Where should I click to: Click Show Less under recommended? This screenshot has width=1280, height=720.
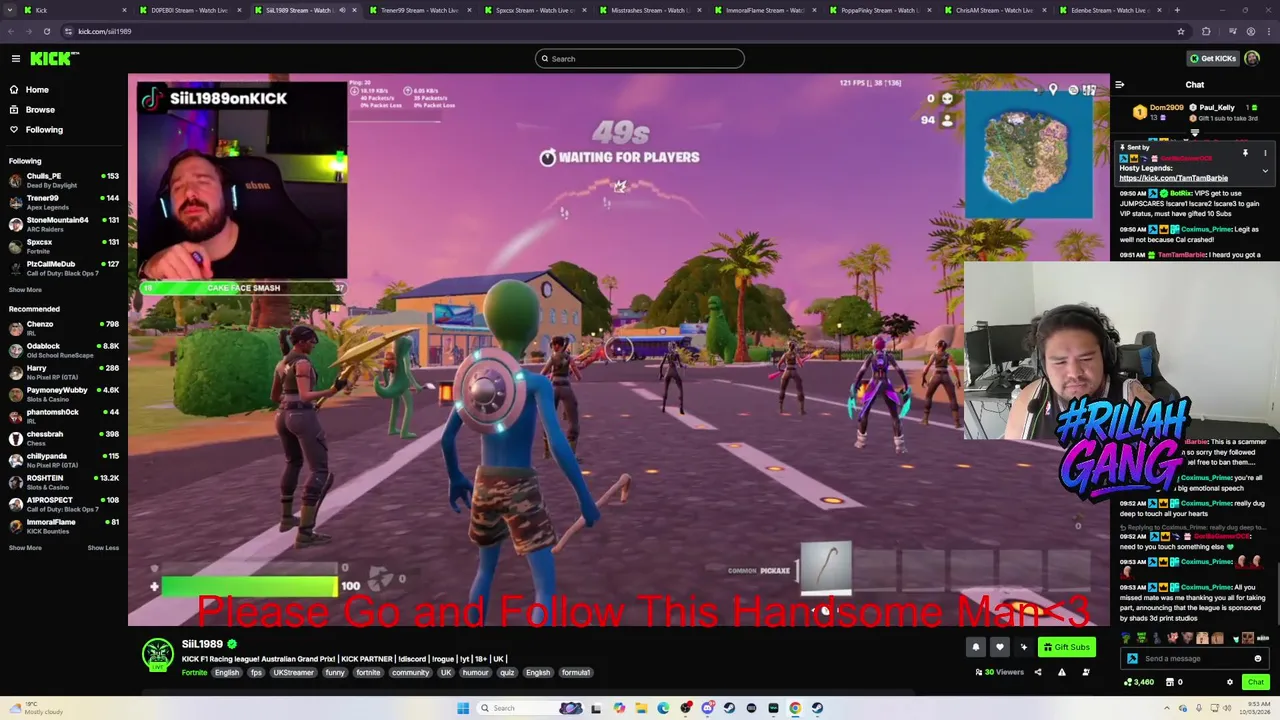[103, 548]
